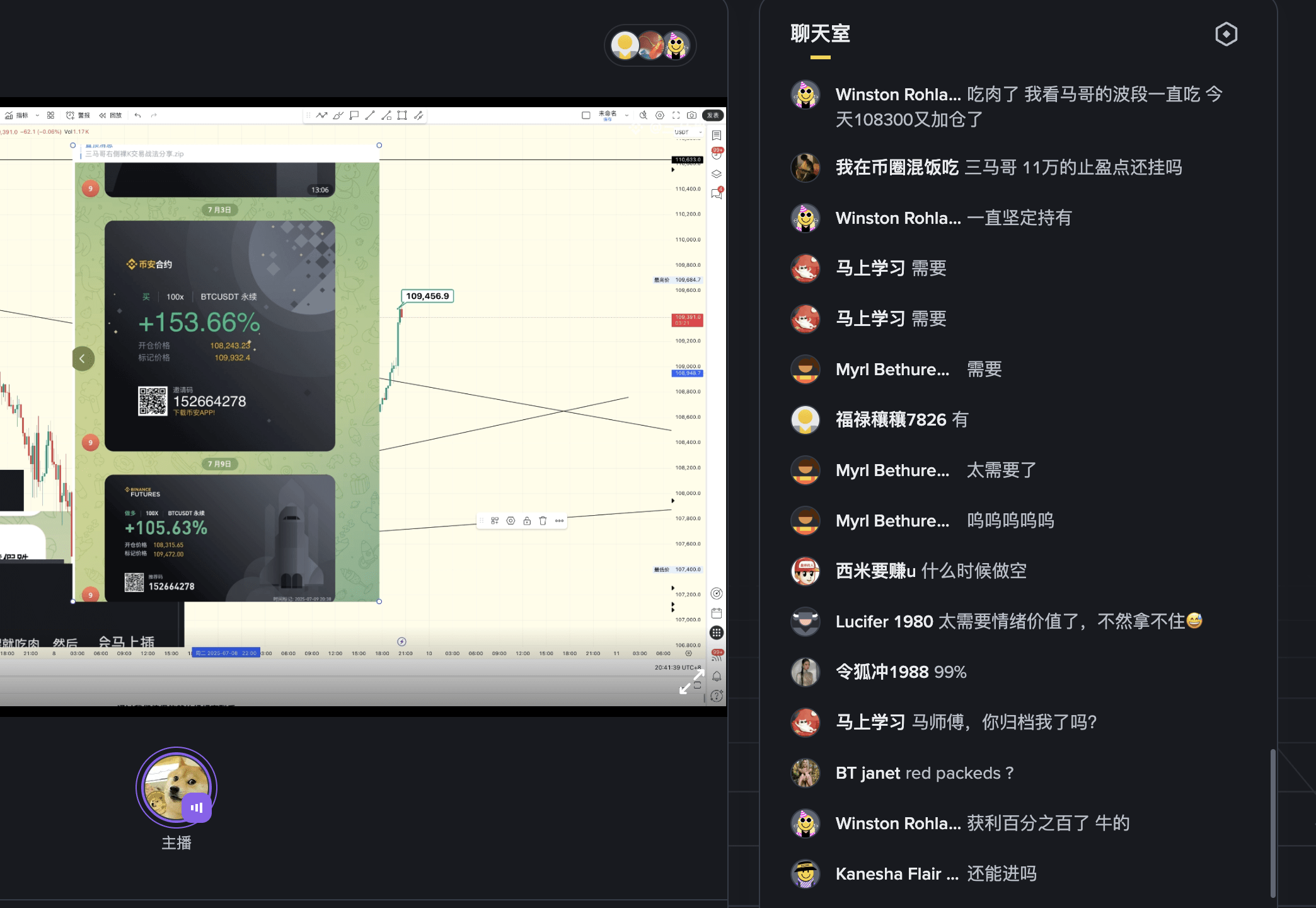Viewport: 1316px width, 908px height.
Task: Open line settings in floating toolbar
Action: tap(511, 521)
